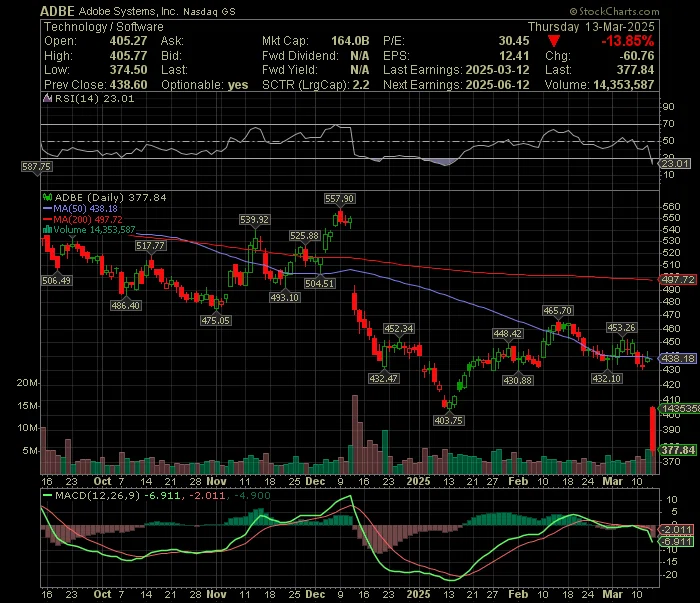
Task: Click the -2.011 MACD signal axis tag
Action: (676, 530)
